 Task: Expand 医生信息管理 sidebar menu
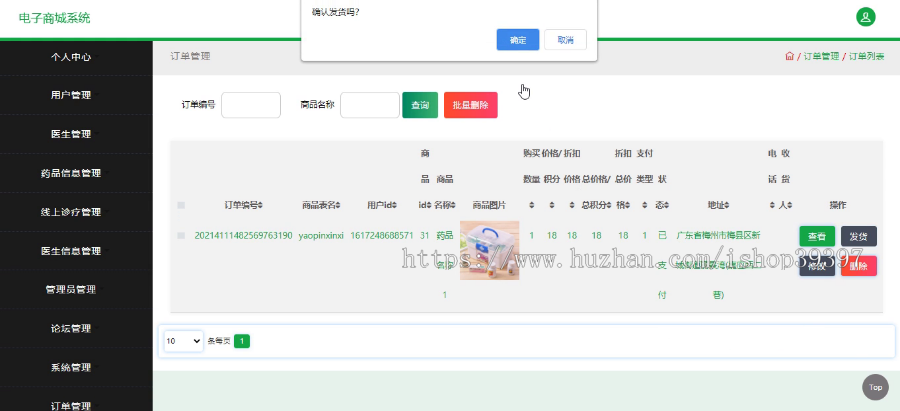(x=71, y=251)
